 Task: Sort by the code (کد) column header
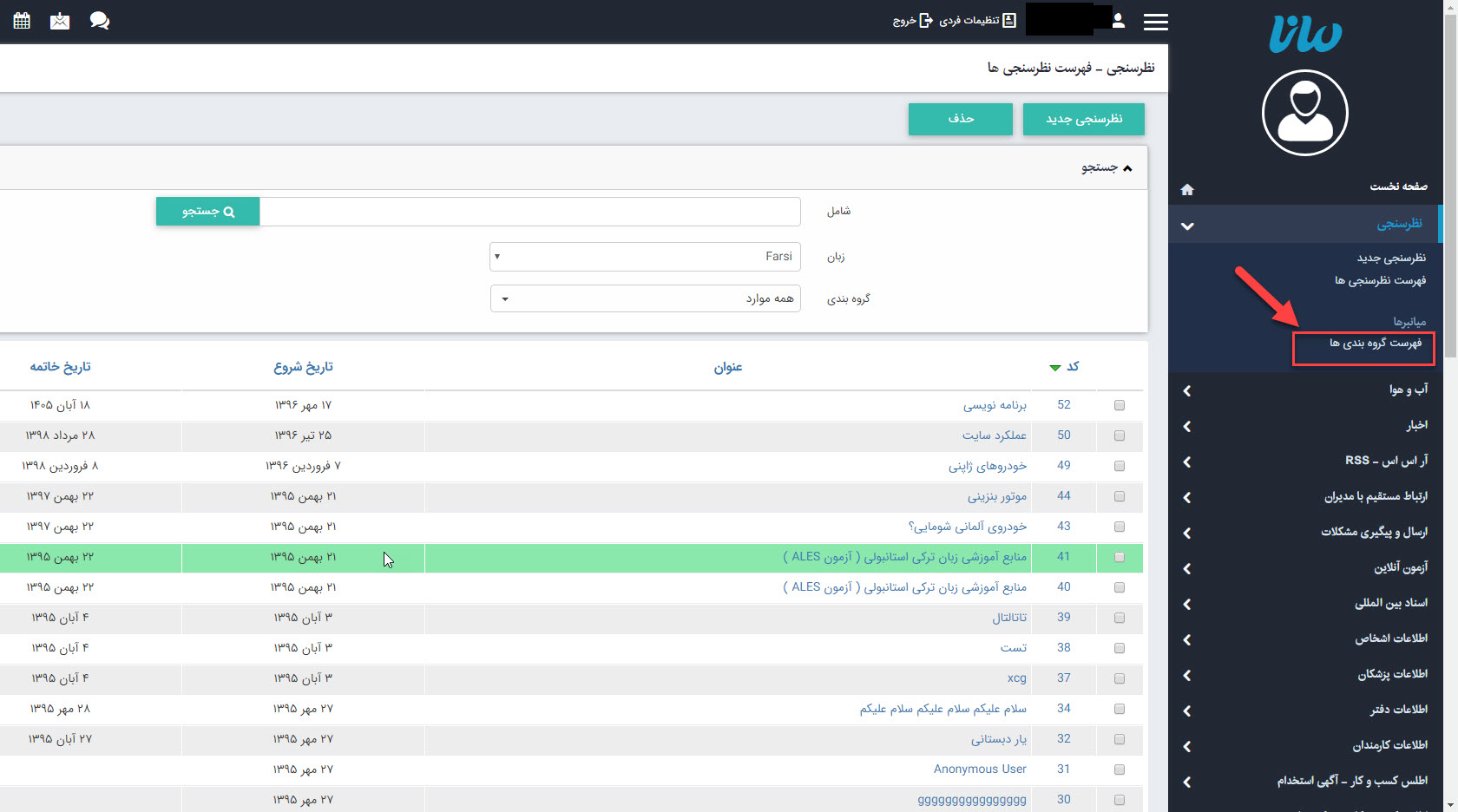(1073, 367)
